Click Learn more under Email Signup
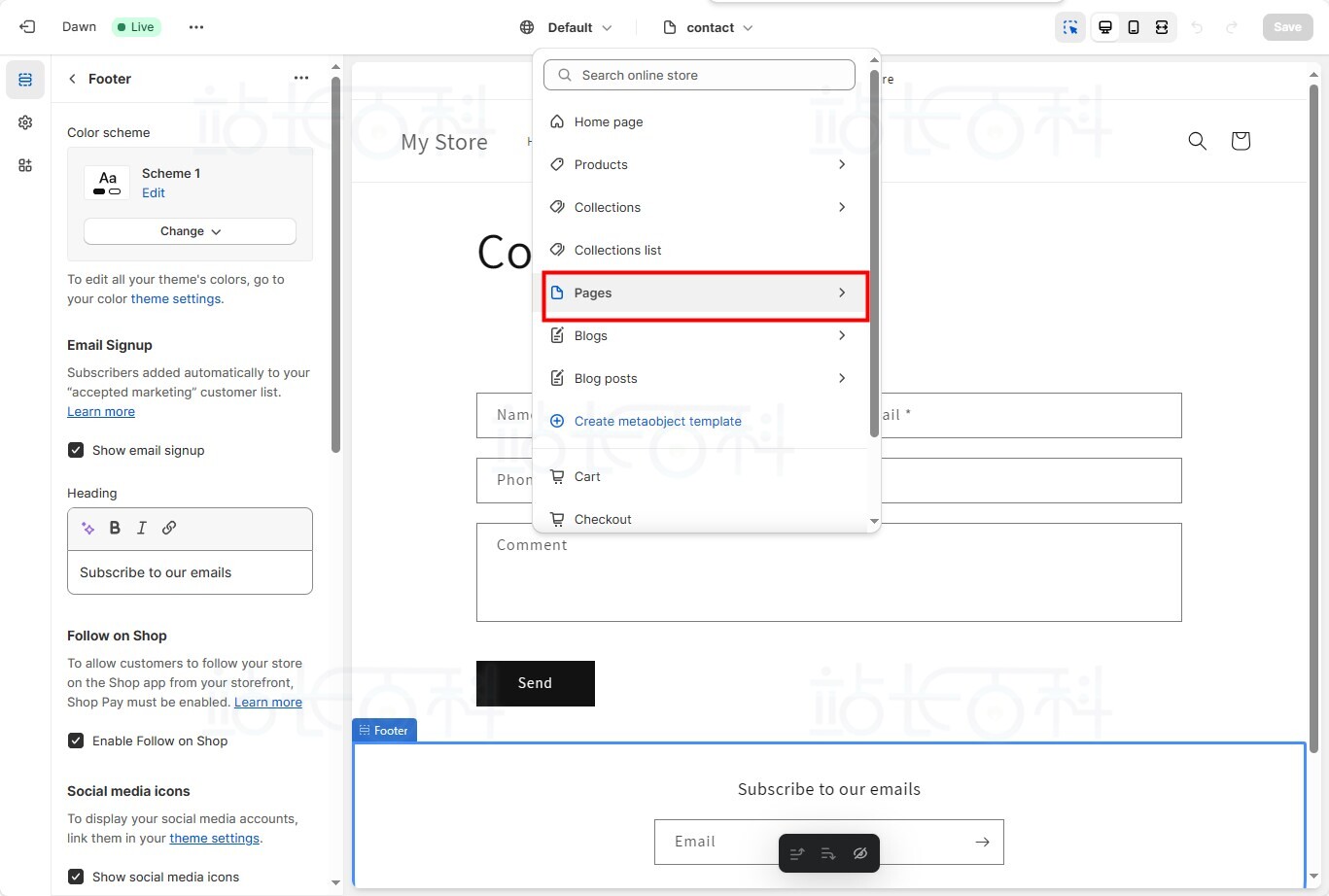 click(100, 411)
